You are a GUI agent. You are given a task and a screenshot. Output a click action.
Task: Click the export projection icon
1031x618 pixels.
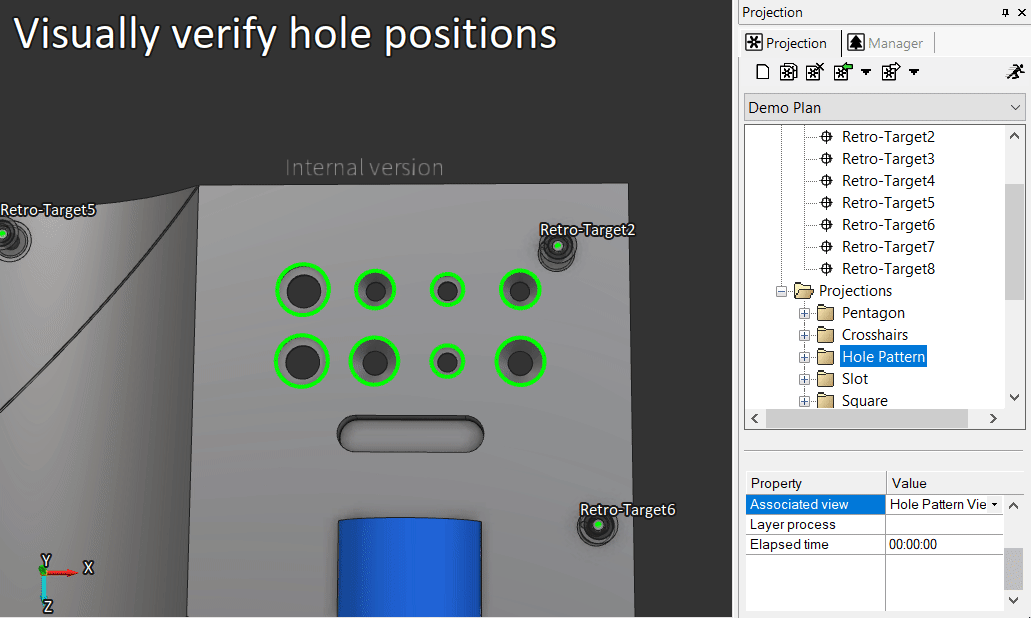point(890,72)
